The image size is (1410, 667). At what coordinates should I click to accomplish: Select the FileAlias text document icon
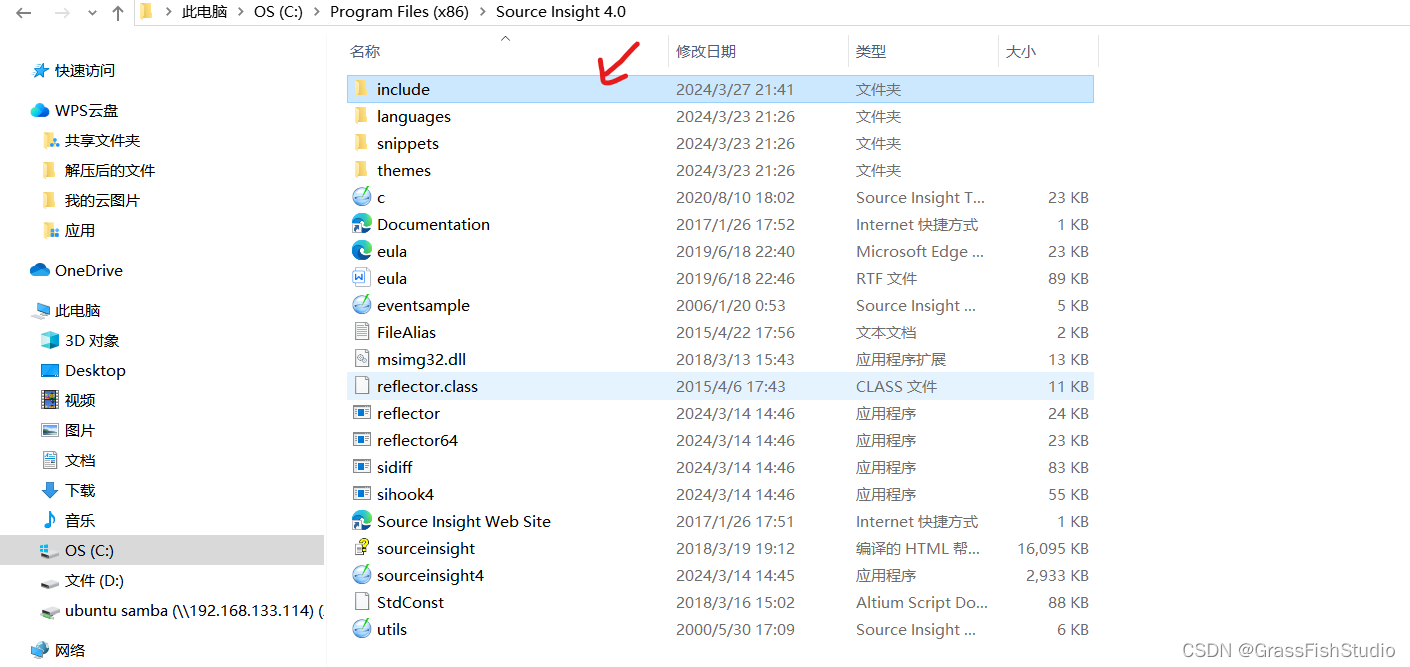point(361,332)
